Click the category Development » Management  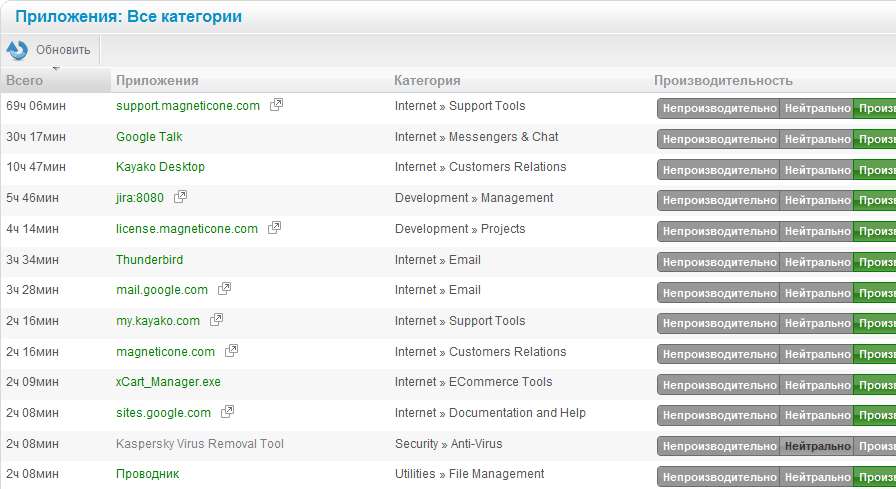point(474,198)
